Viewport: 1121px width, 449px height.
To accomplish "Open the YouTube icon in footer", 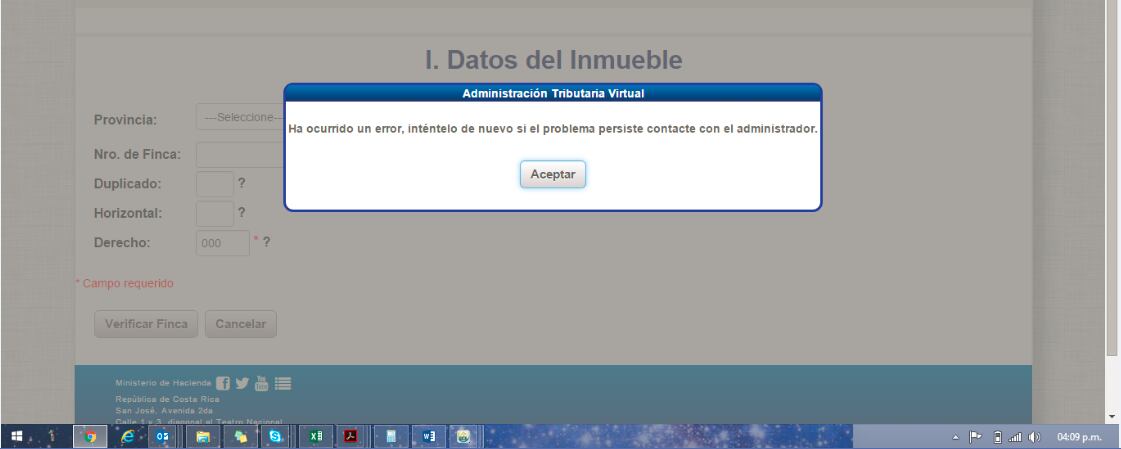I will (x=262, y=381).
